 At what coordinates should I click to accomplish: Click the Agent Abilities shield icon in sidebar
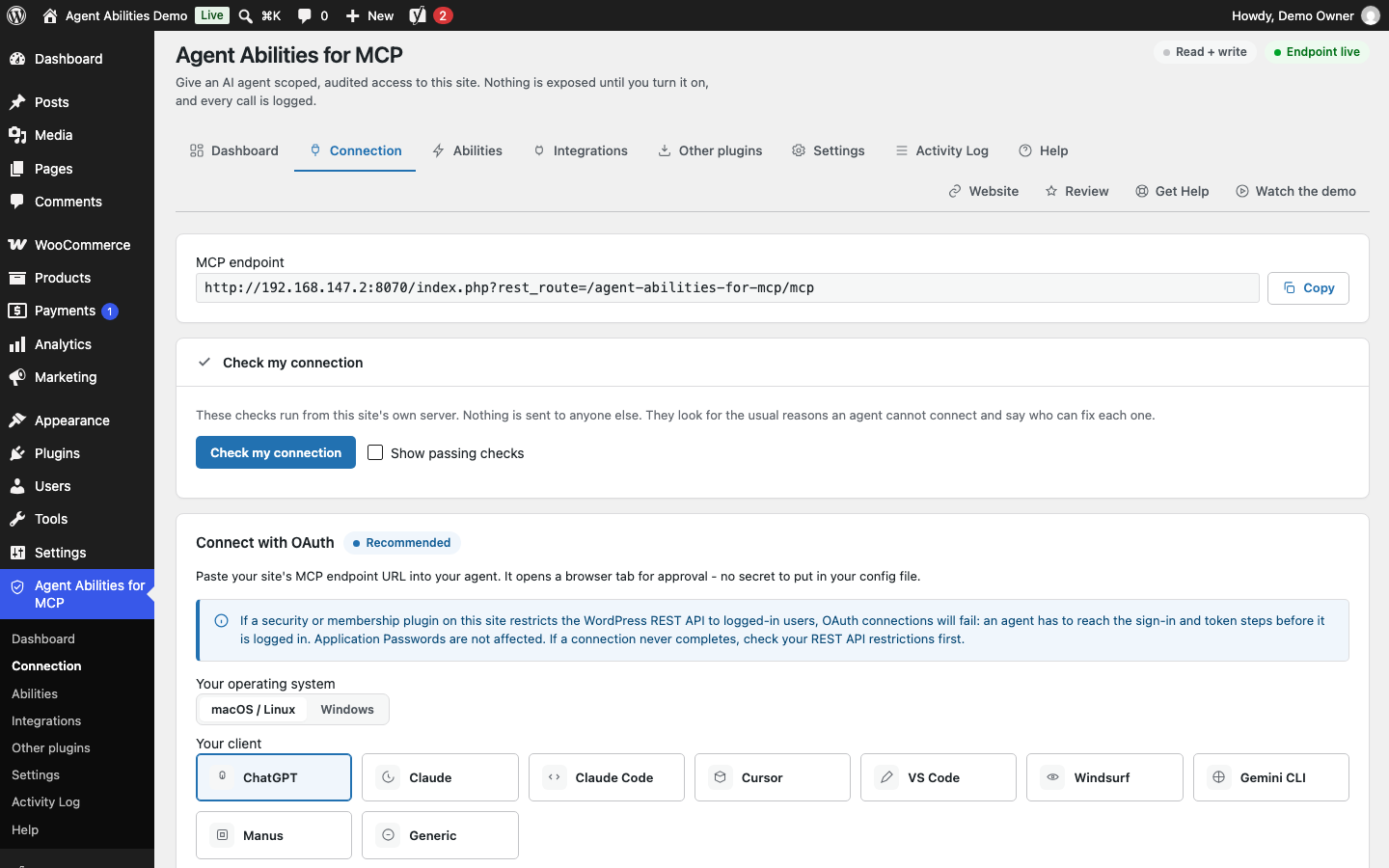point(17,586)
